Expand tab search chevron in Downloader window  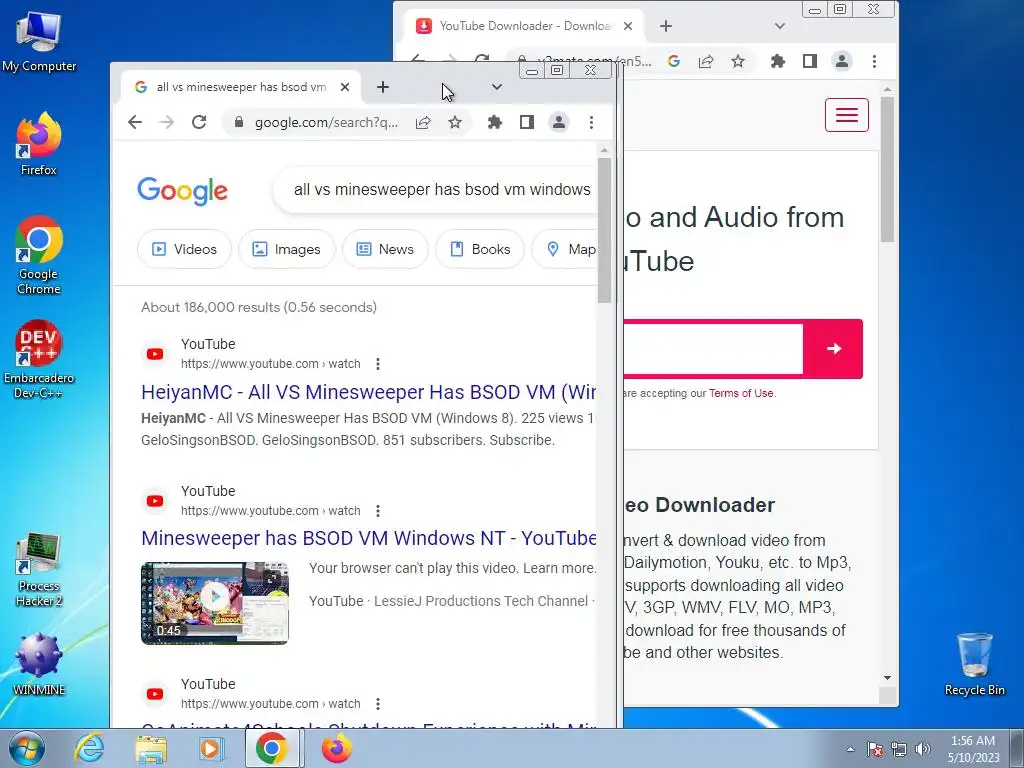tap(780, 26)
